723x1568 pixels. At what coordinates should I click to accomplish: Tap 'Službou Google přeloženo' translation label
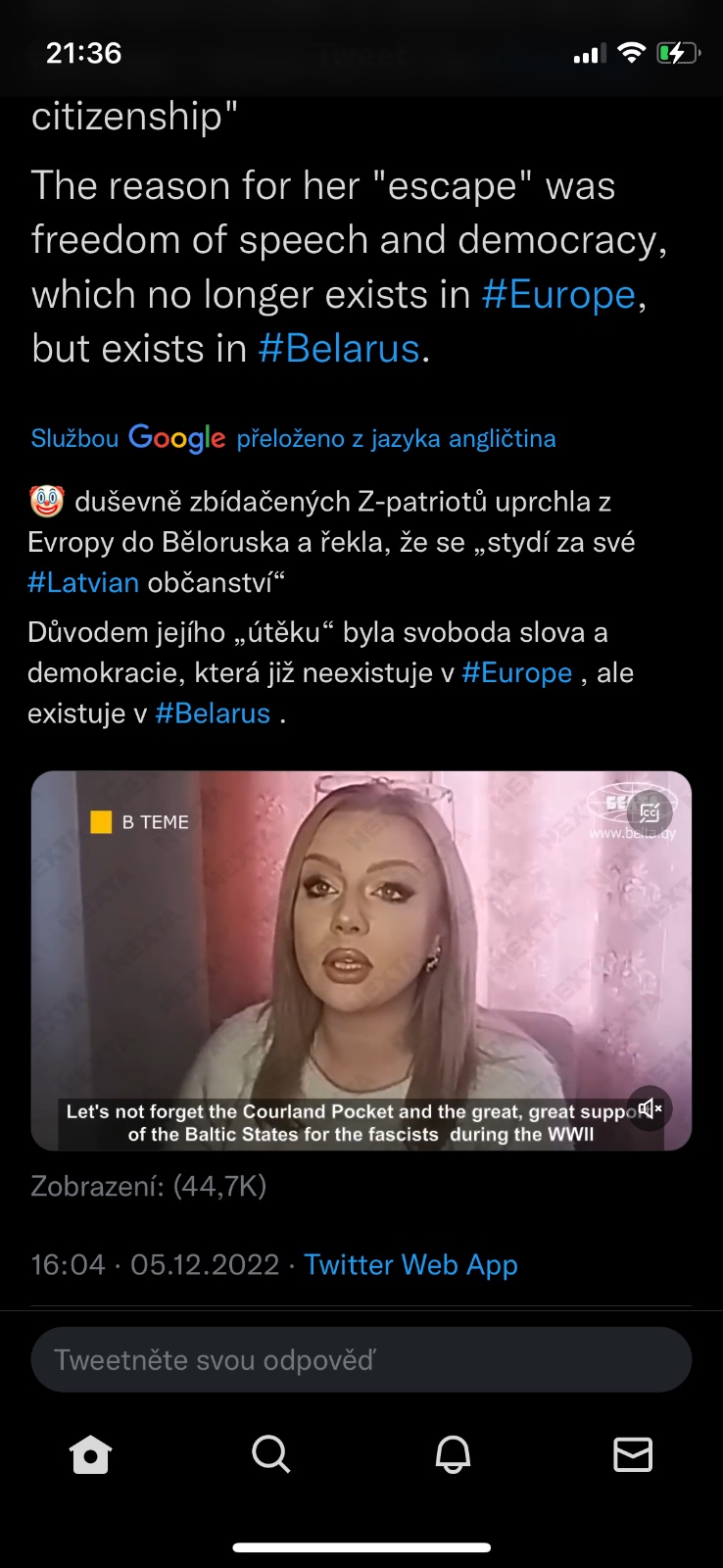coord(293,438)
